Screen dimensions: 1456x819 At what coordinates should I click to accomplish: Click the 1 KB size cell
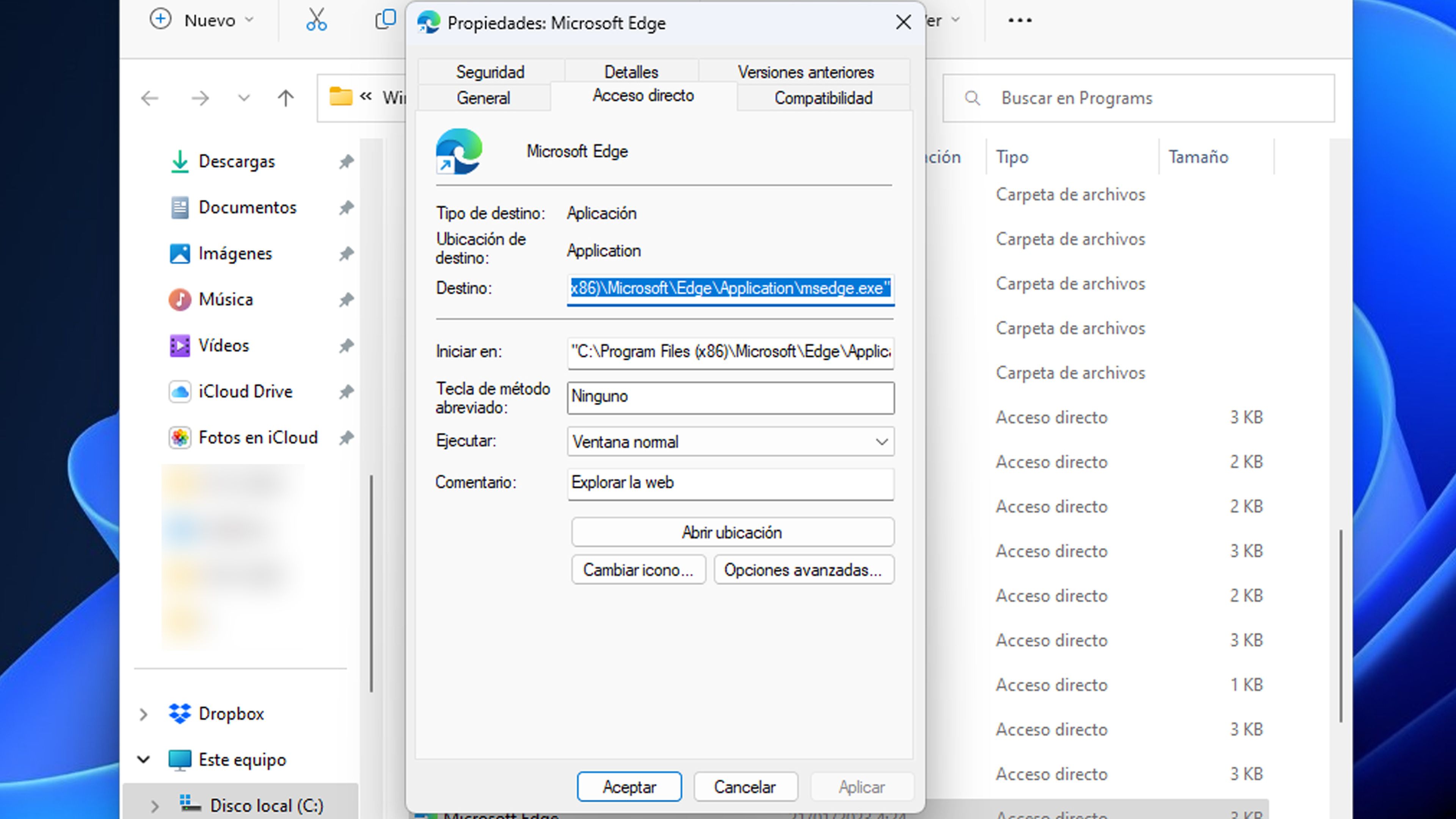[x=1246, y=685]
